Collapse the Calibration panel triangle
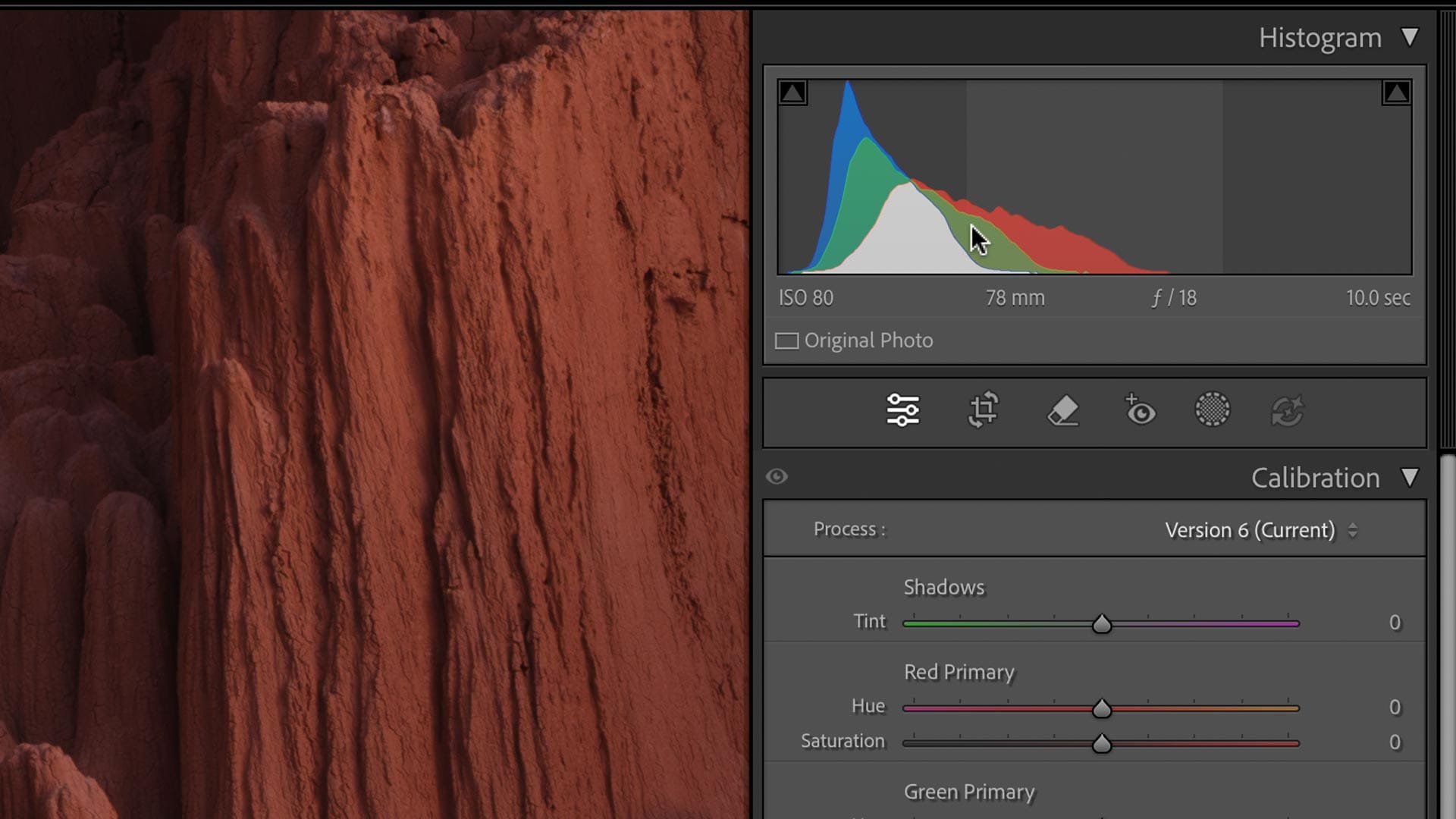Image resolution: width=1456 pixels, height=819 pixels. 1410,477
